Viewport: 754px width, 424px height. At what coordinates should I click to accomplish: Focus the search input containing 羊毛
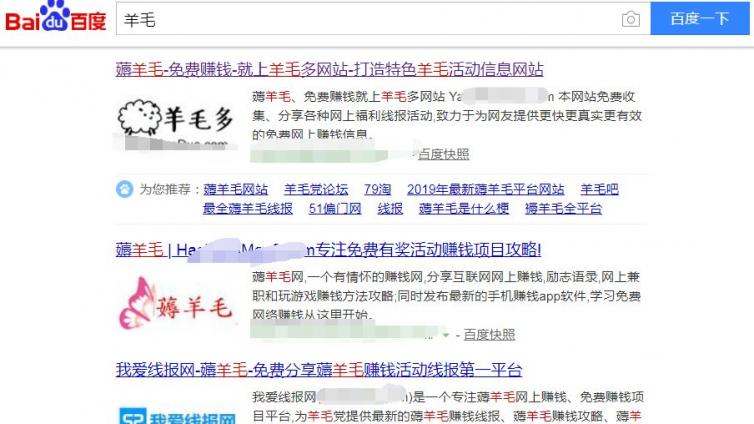click(x=383, y=19)
